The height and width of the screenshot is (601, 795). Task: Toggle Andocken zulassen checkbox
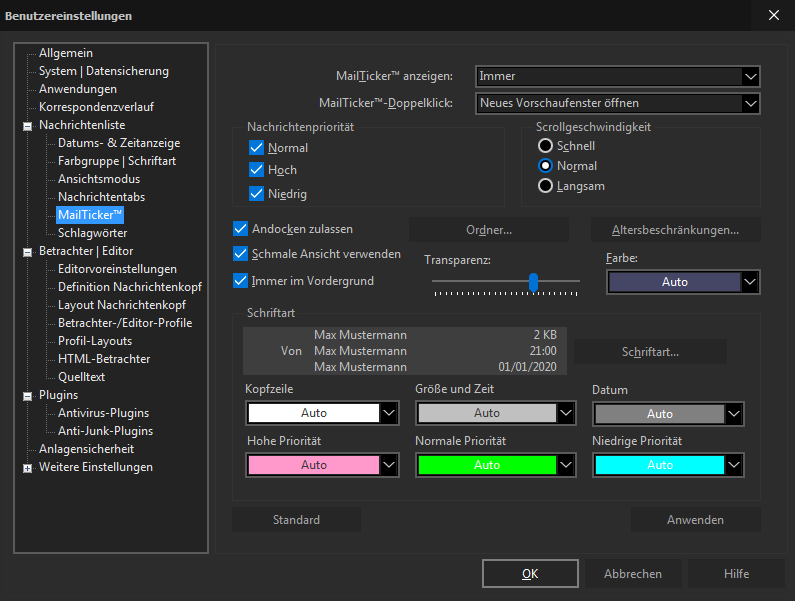[240, 229]
